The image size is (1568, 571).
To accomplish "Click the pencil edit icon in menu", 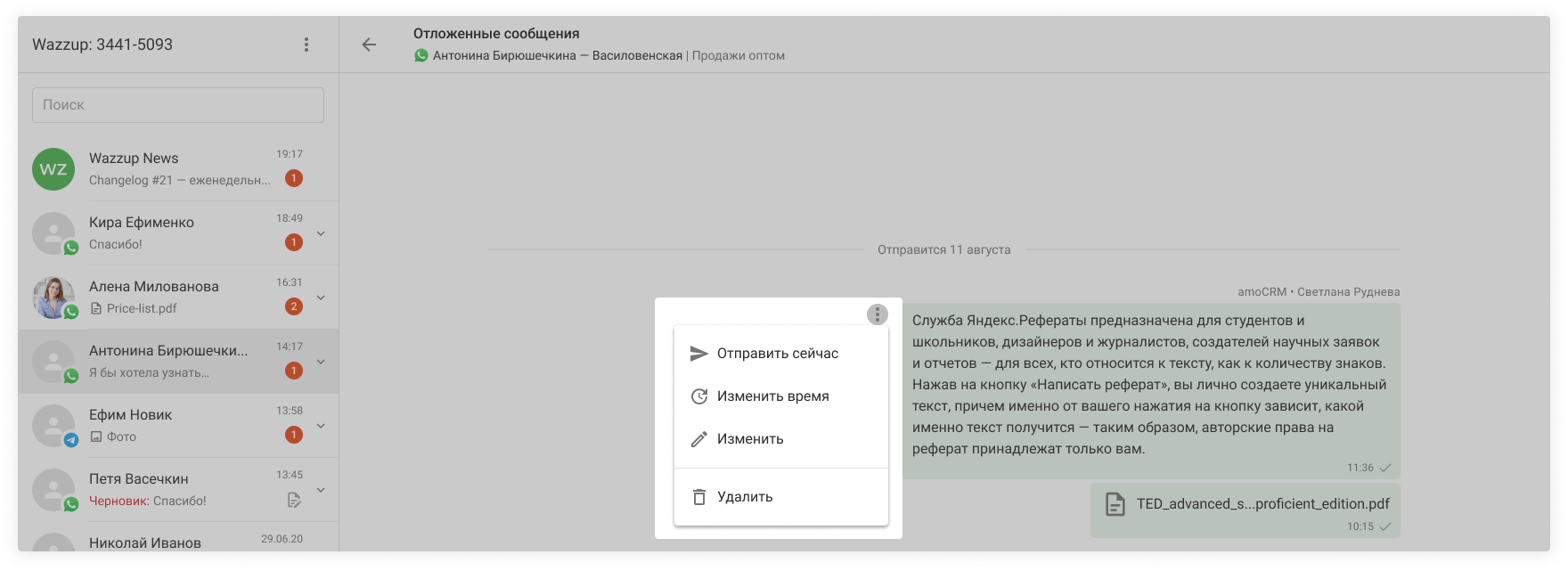I will [699, 439].
